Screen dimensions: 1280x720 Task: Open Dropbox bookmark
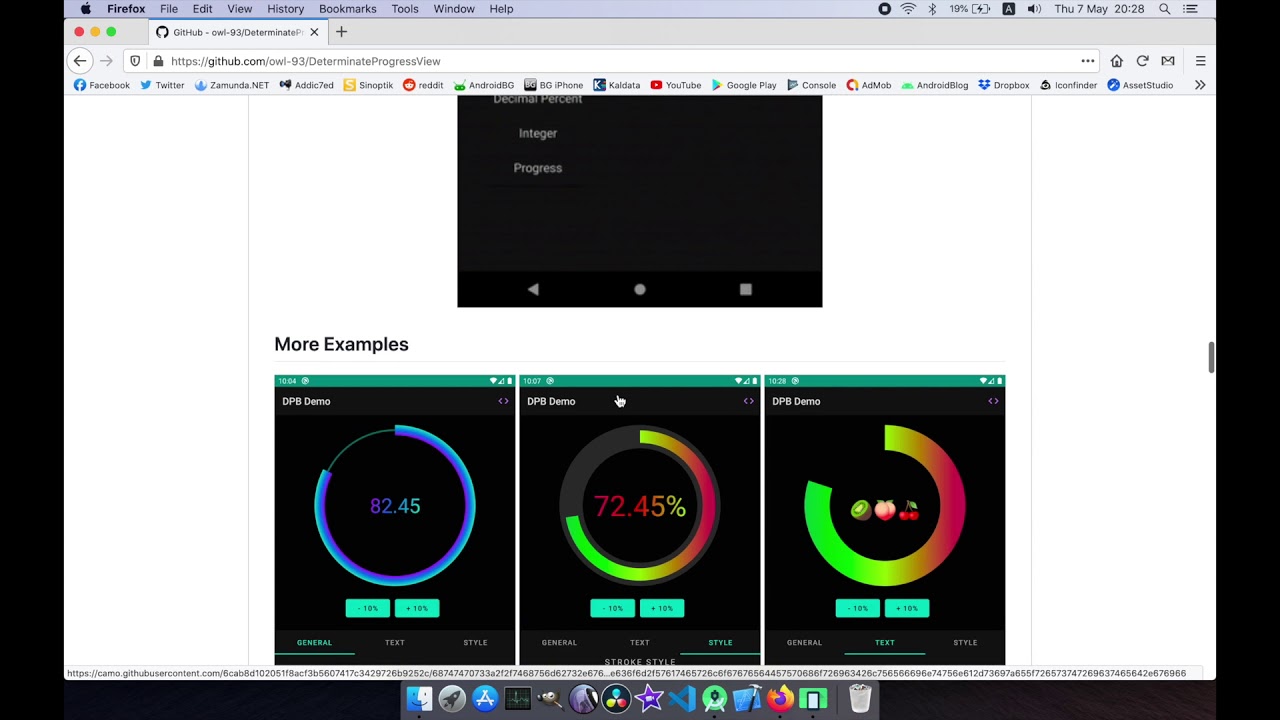(x=1004, y=85)
